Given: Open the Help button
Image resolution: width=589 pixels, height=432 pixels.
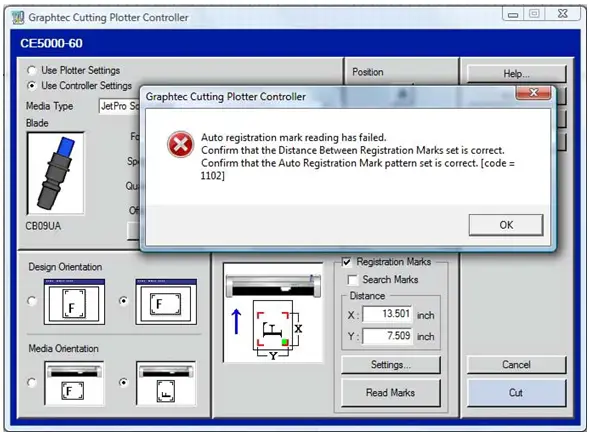Looking at the screenshot, I should 517,74.
